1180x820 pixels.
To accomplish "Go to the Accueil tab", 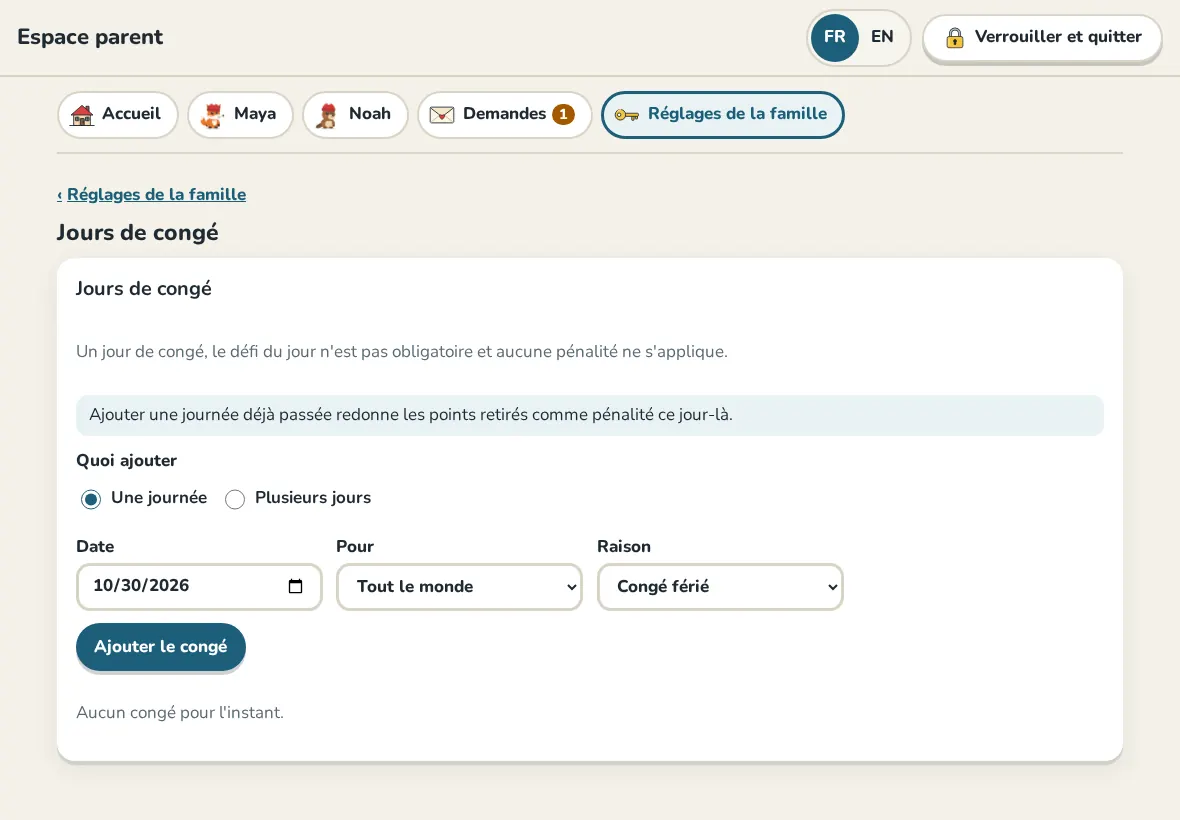I will 117,114.
